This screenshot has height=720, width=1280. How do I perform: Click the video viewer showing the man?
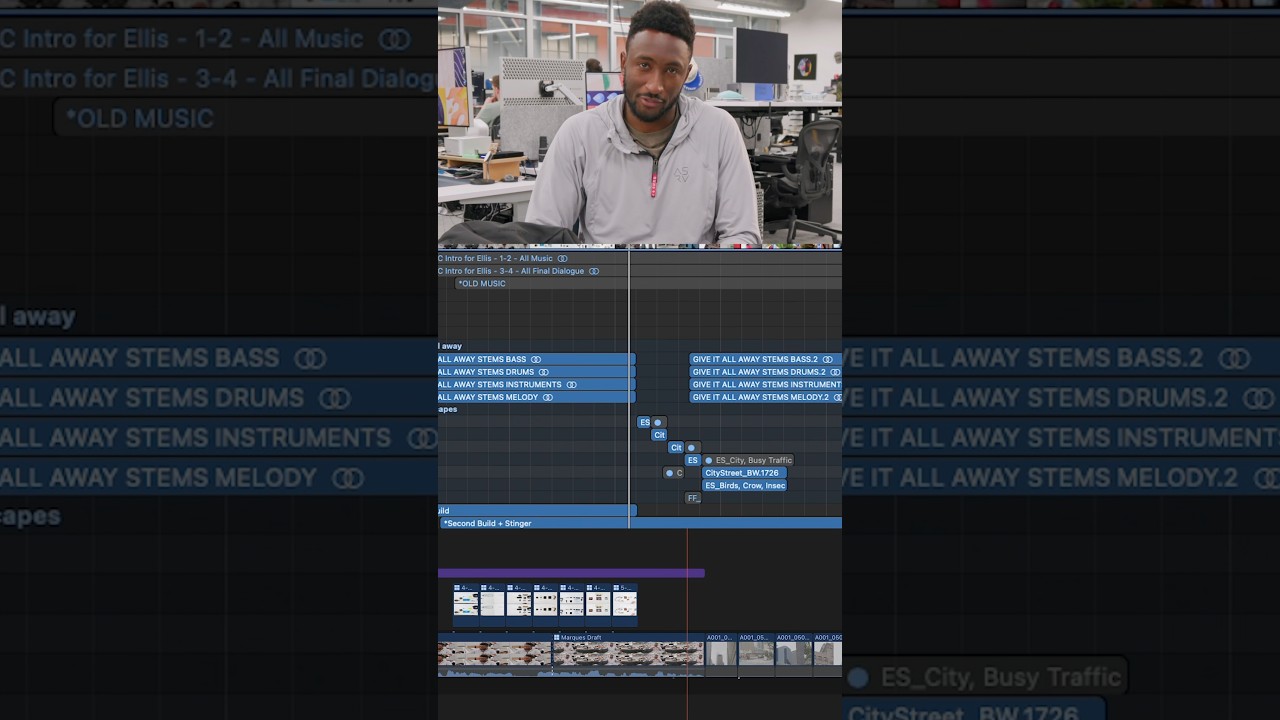pyautogui.click(x=640, y=122)
